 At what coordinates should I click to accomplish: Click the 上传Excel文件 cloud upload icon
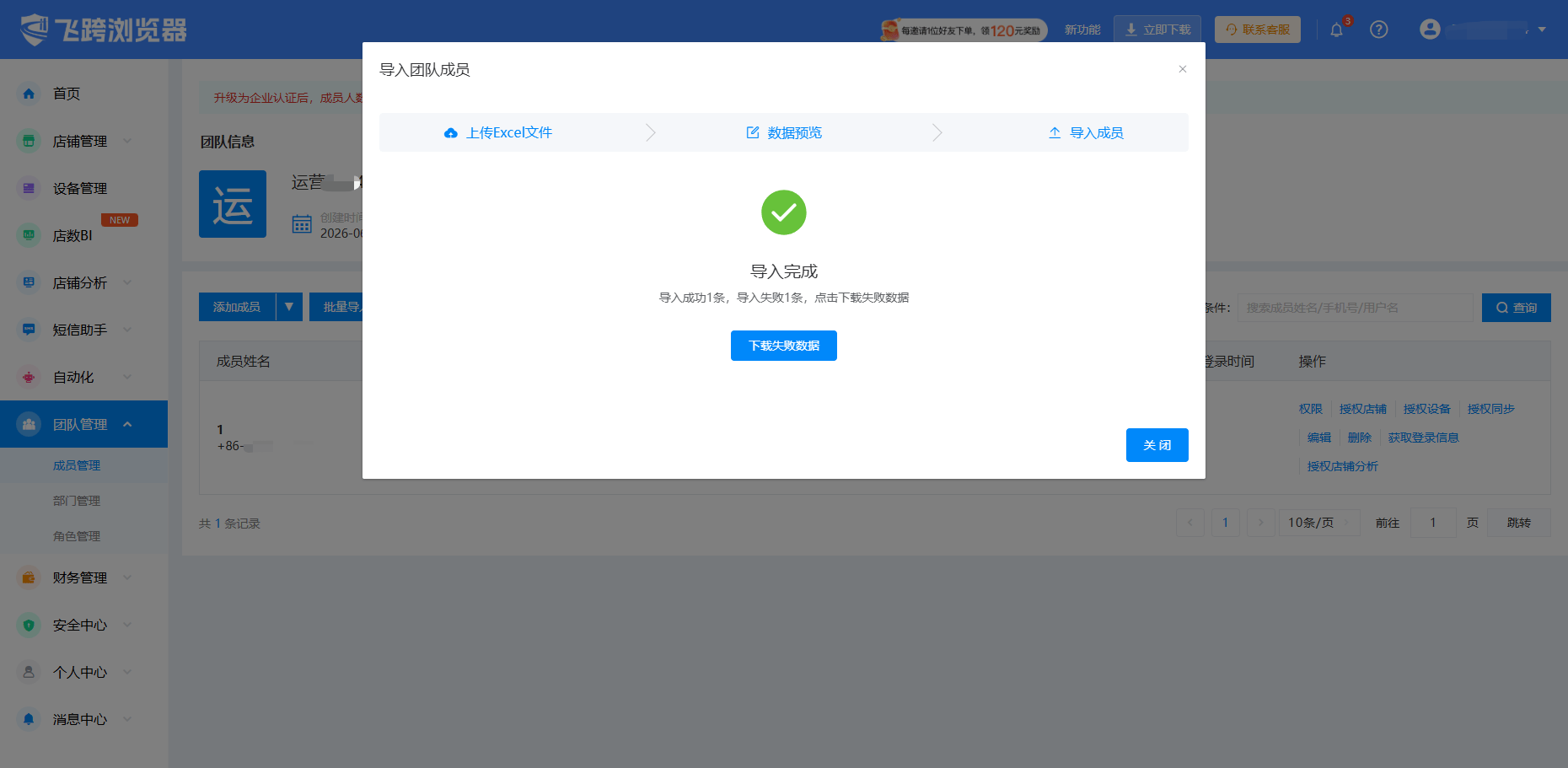tap(451, 133)
